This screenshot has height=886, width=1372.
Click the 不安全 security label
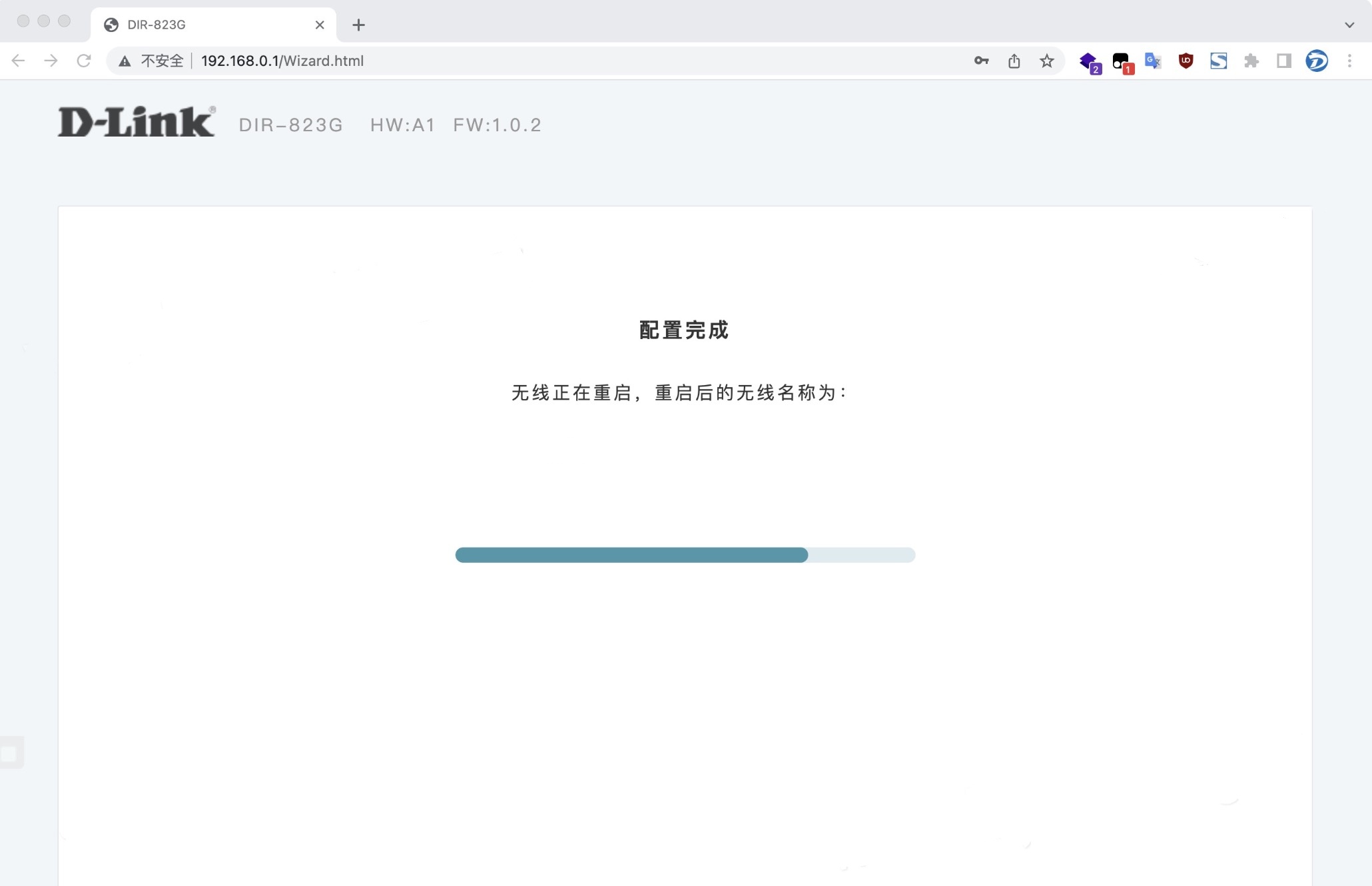(162, 61)
